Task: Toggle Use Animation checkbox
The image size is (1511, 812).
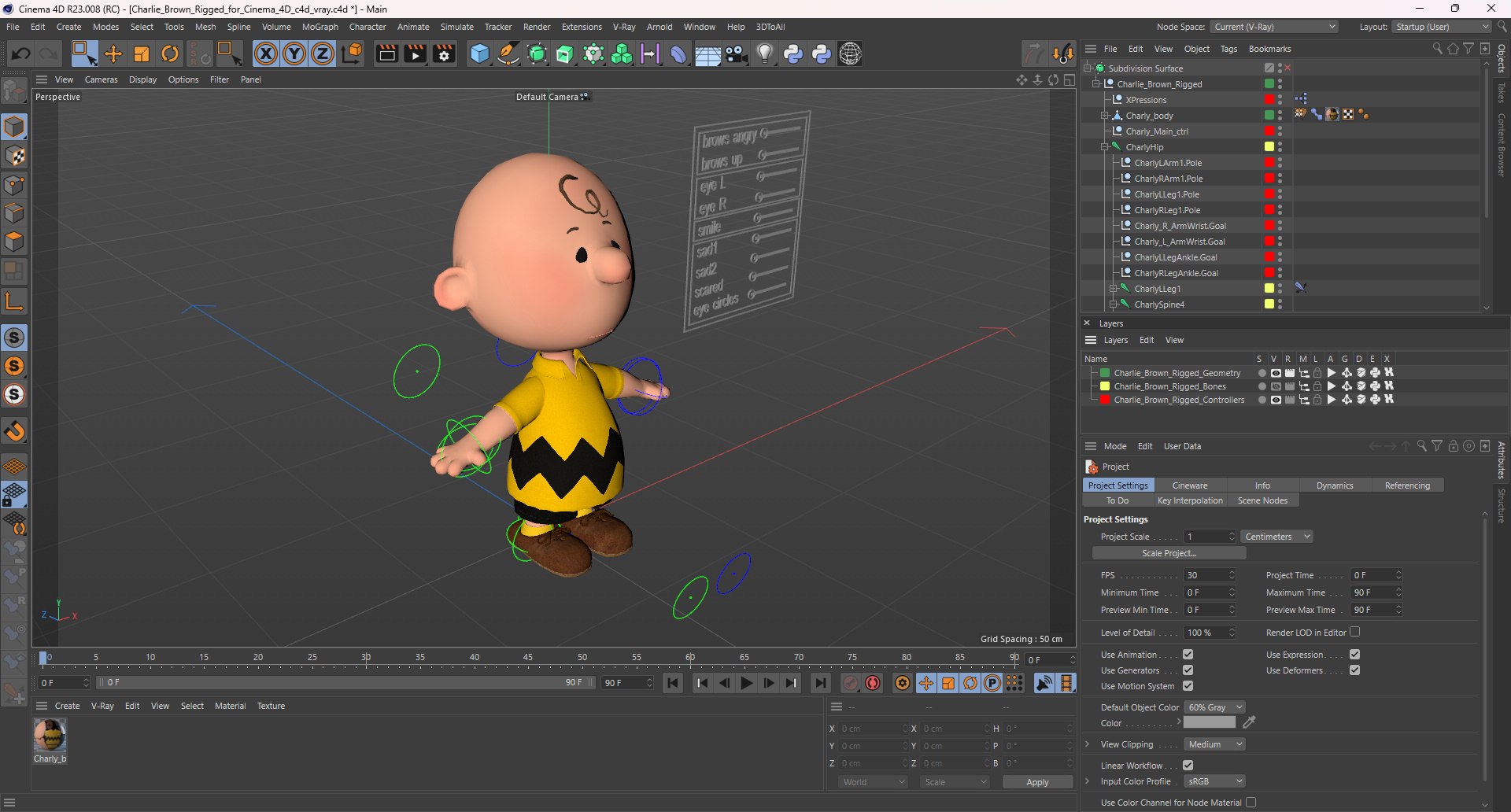Action: [x=1188, y=655]
